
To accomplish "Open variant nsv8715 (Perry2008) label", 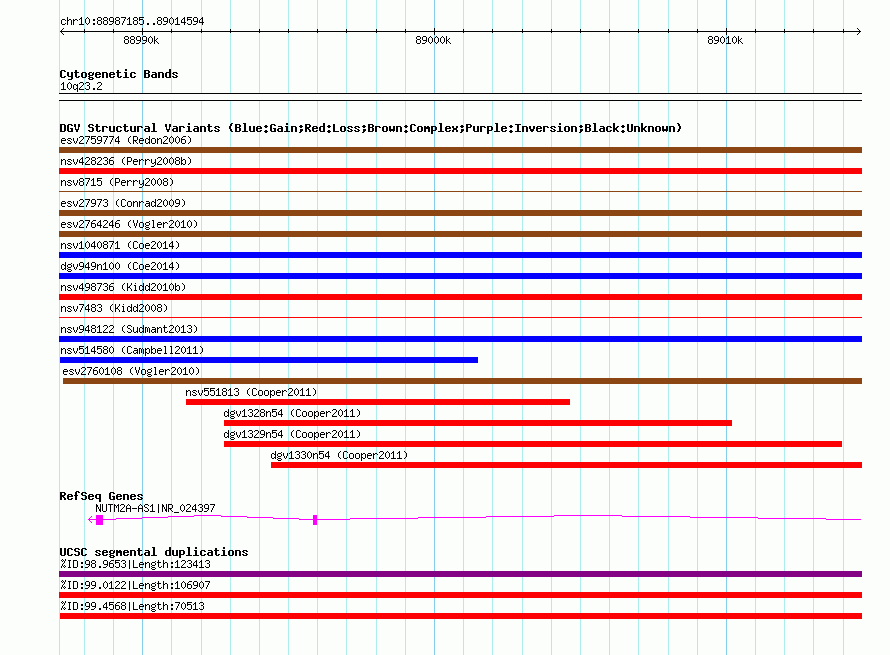I will point(117,182).
